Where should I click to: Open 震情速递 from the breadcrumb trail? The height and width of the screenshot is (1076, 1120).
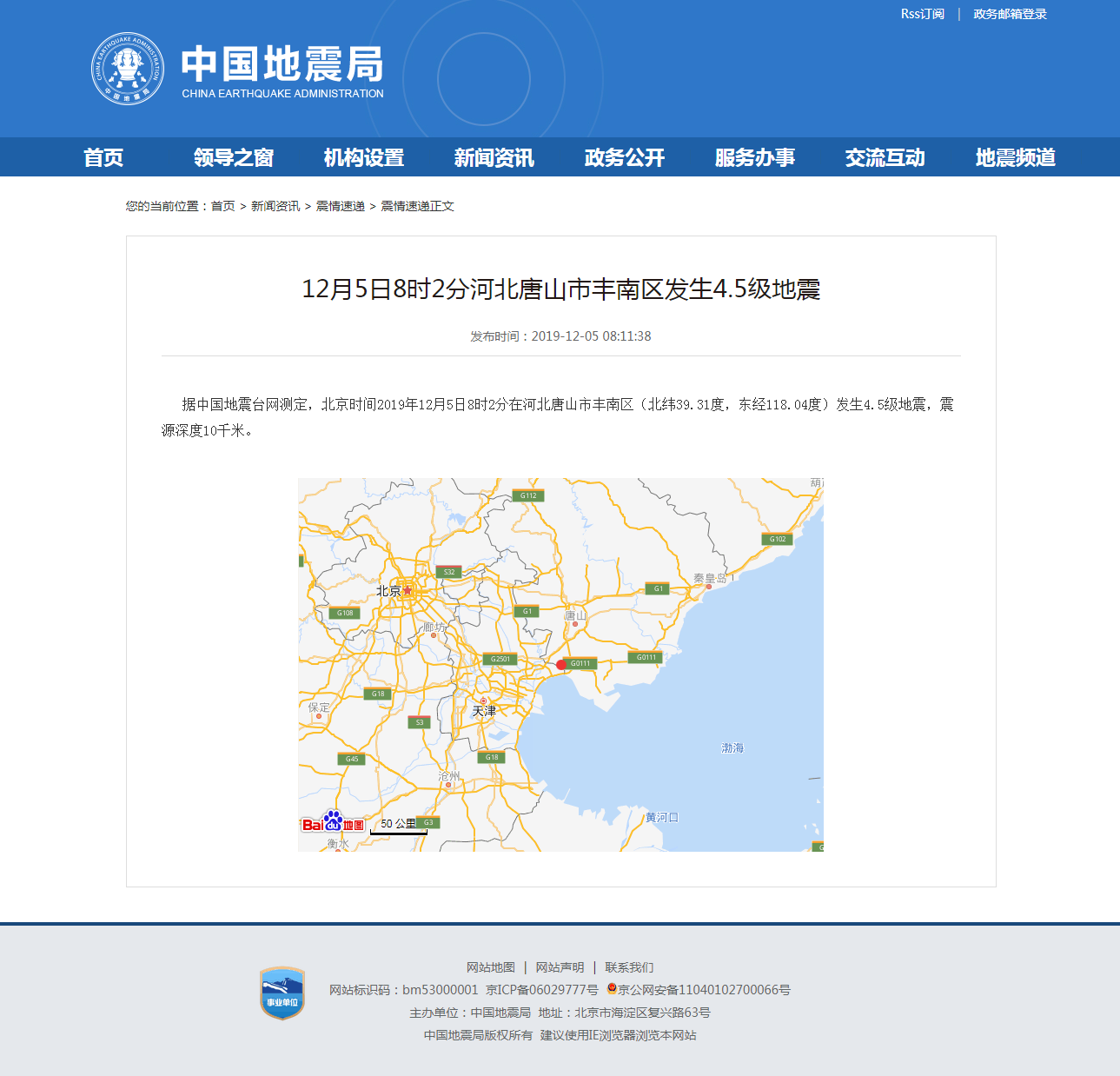(x=340, y=206)
